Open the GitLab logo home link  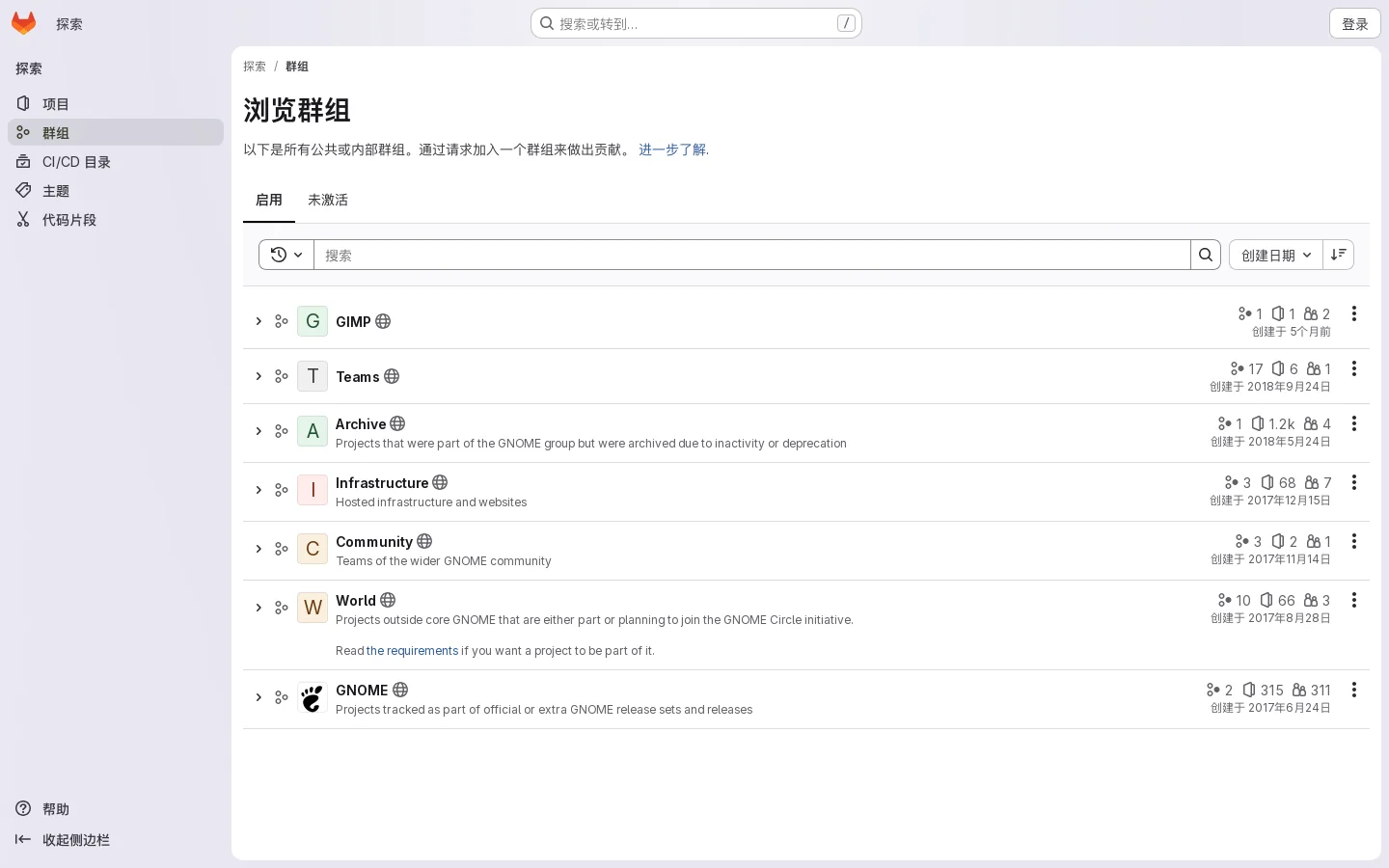[x=23, y=23]
